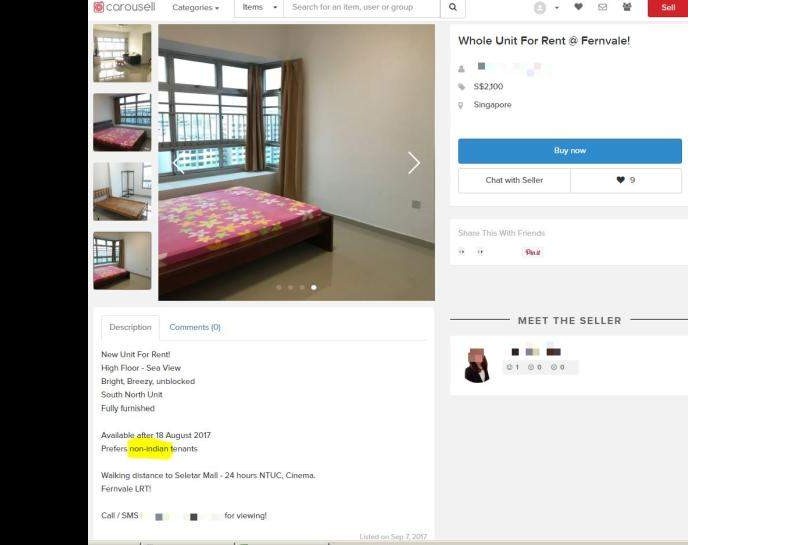Show previous photo with left arrow
This screenshot has height=545, width=791.
click(178, 164)
